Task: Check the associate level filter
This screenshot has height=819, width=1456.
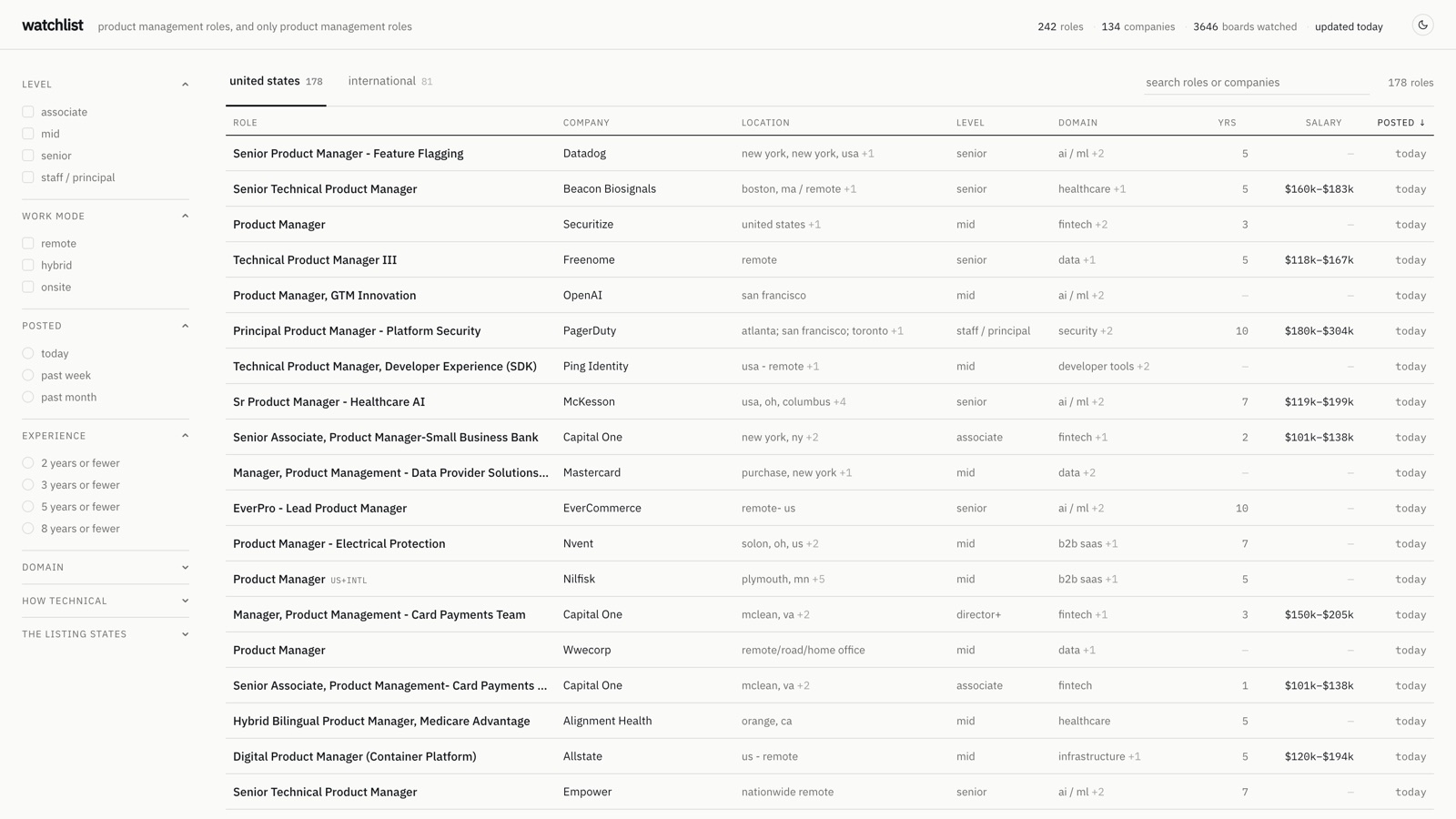Action: click(x=28, y=112)
